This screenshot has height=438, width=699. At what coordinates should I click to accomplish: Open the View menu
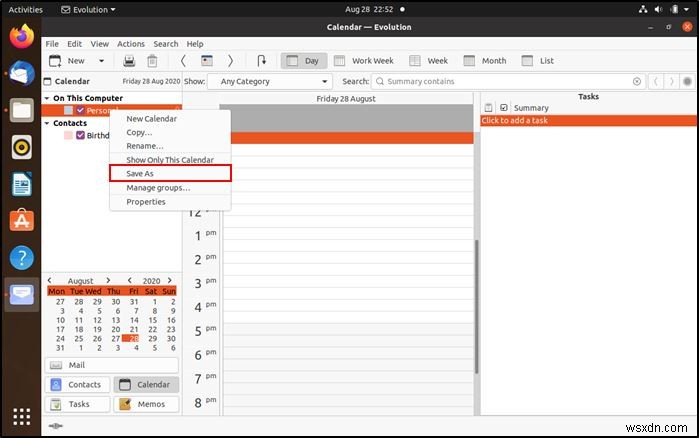point(100,44)
